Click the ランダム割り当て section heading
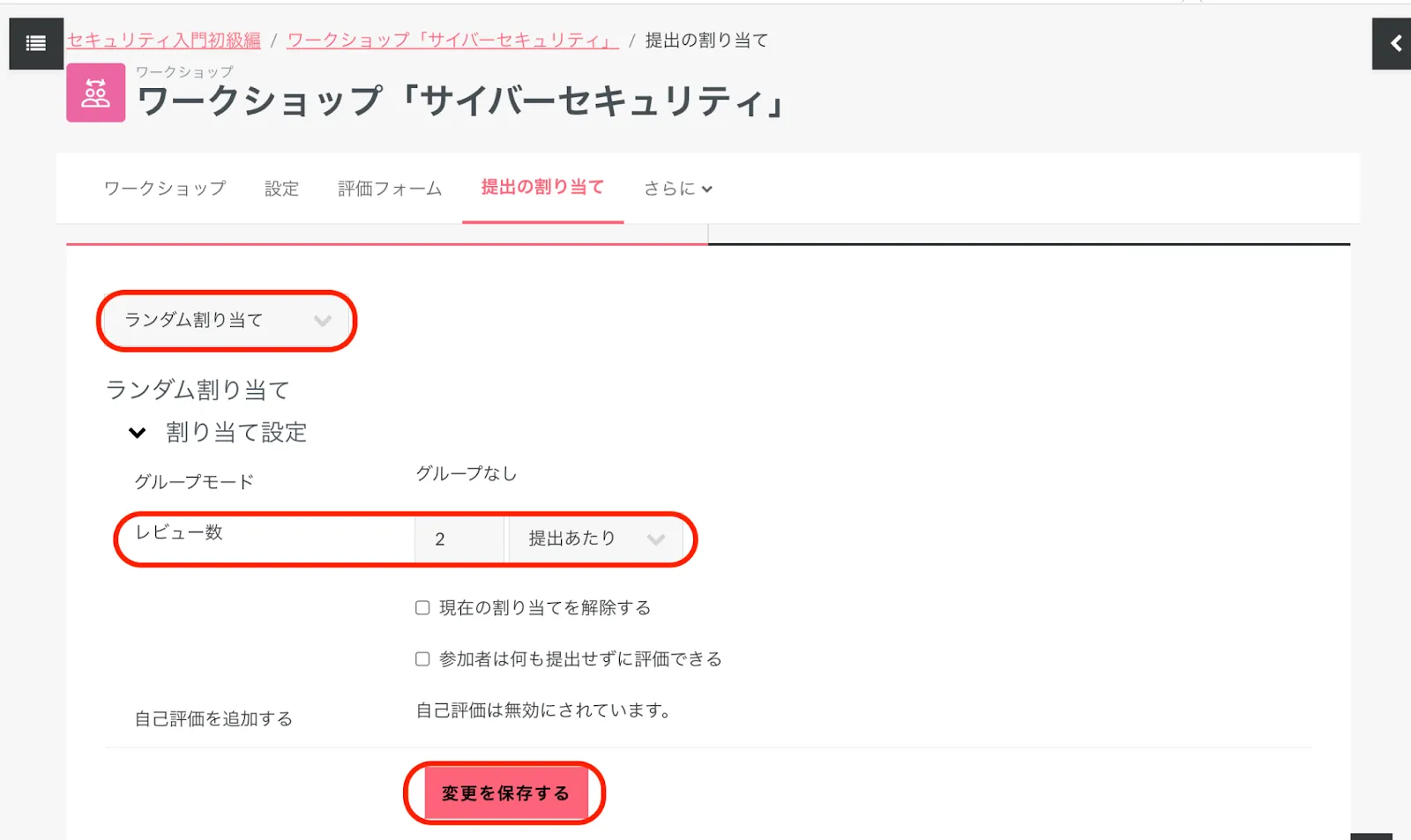Image resolution: width=1411 pixels, height=840 pixels. 198,390
